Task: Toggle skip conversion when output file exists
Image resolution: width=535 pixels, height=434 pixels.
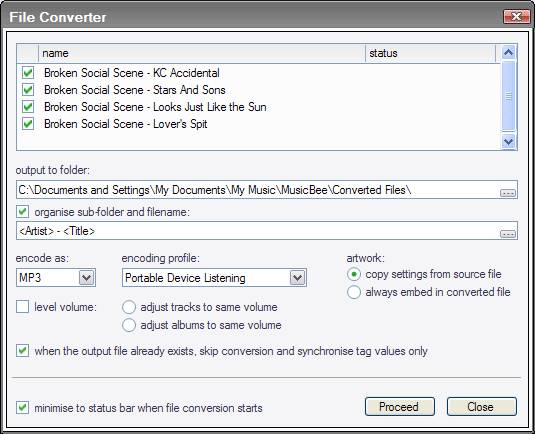Action: click(23, 351)
